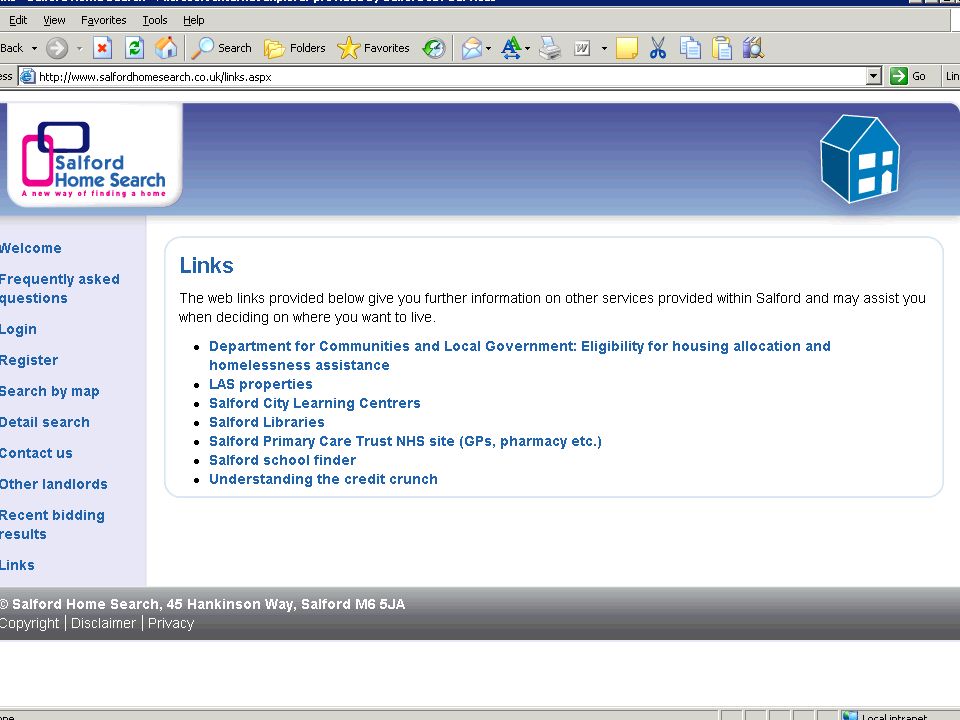The width and height of the screenshot is (960, 720).
Task: Open the History clock icon
Action: click(x=434, y=48)
